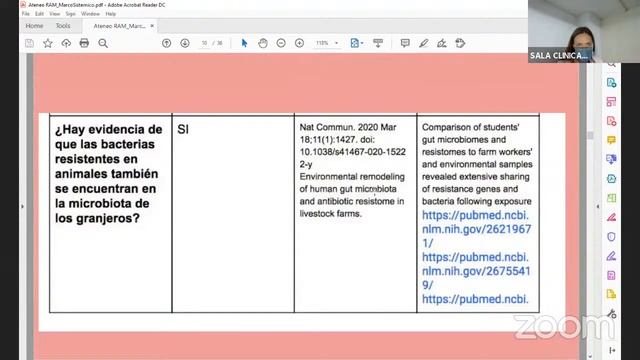Click the SALA CLINICA participant video
640x360 pixels.
tap(584, 31)
